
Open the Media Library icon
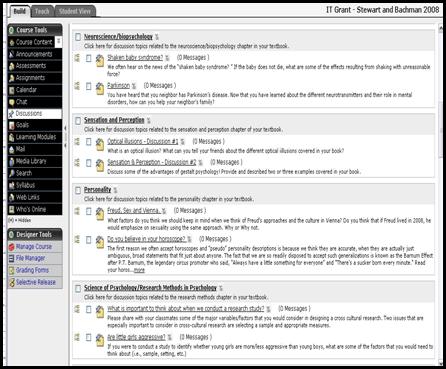point(12,161)
